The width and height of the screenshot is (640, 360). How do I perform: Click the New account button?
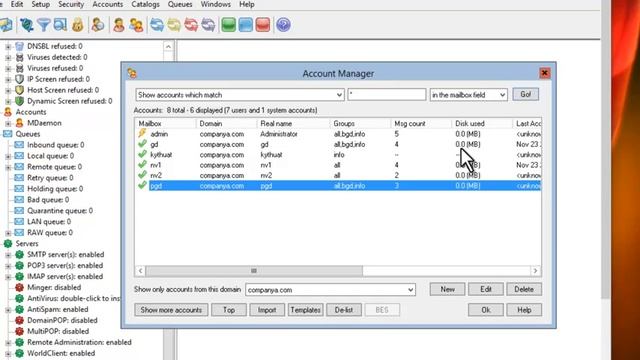tap(447, 289)
